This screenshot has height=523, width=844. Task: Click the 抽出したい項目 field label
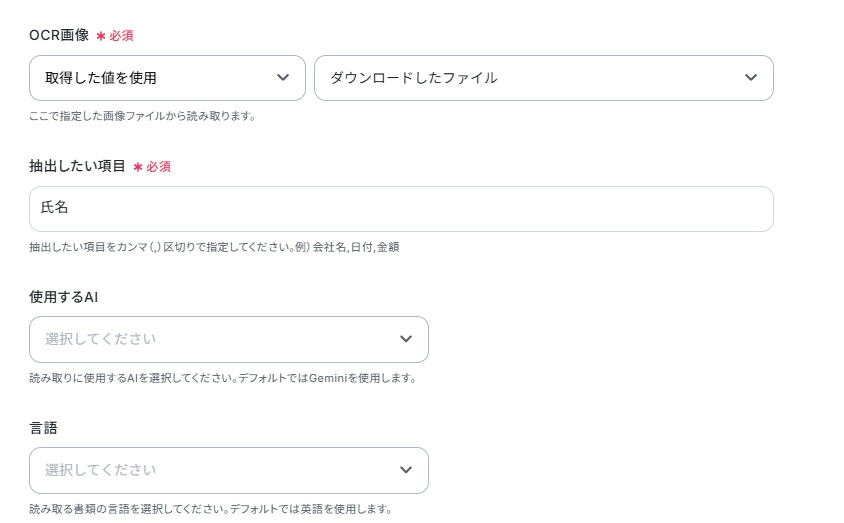77,166
